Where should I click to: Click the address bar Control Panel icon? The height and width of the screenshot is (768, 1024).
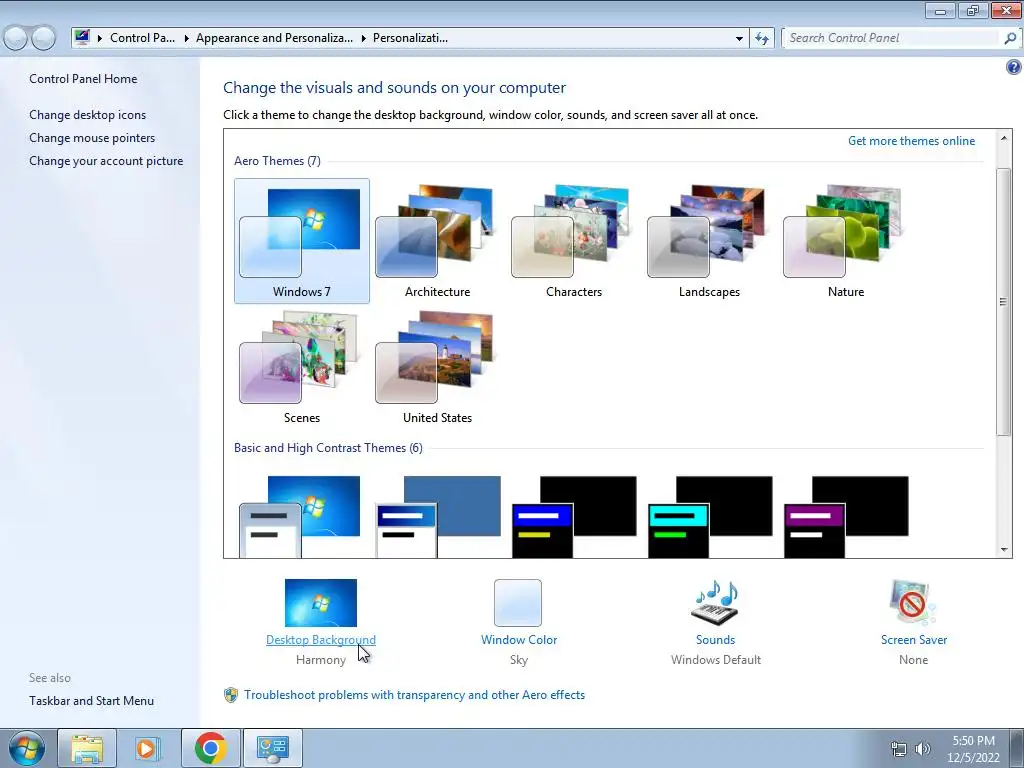point(82,37)
